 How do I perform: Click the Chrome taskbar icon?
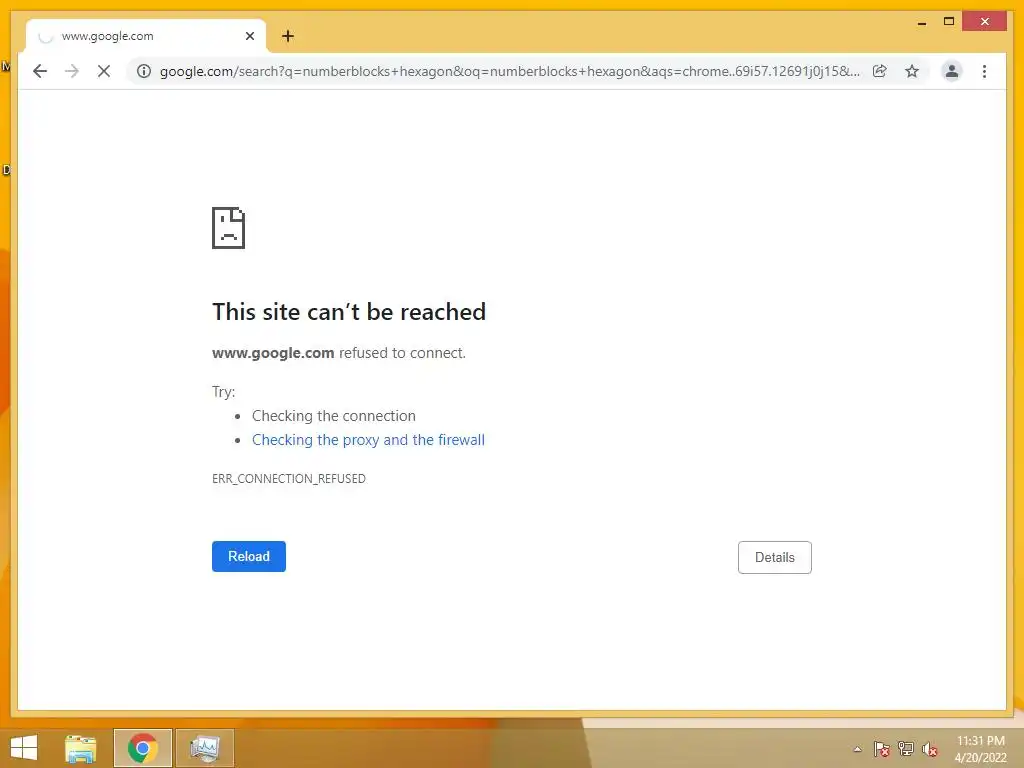coord(142,748)
